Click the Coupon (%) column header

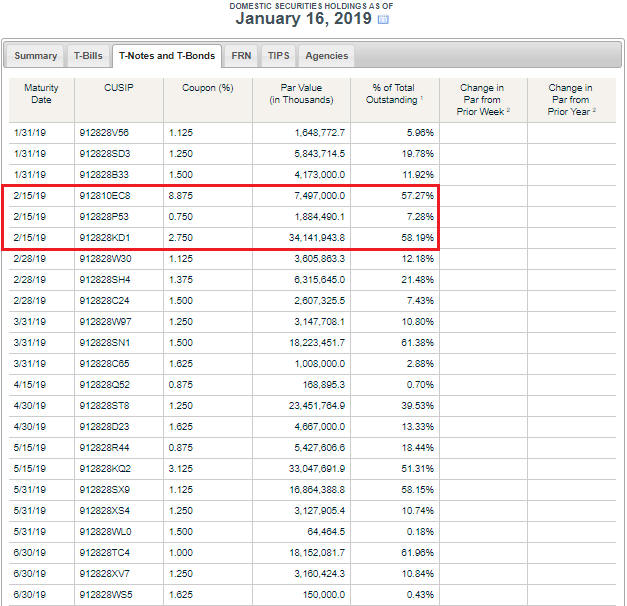(207, 88)
